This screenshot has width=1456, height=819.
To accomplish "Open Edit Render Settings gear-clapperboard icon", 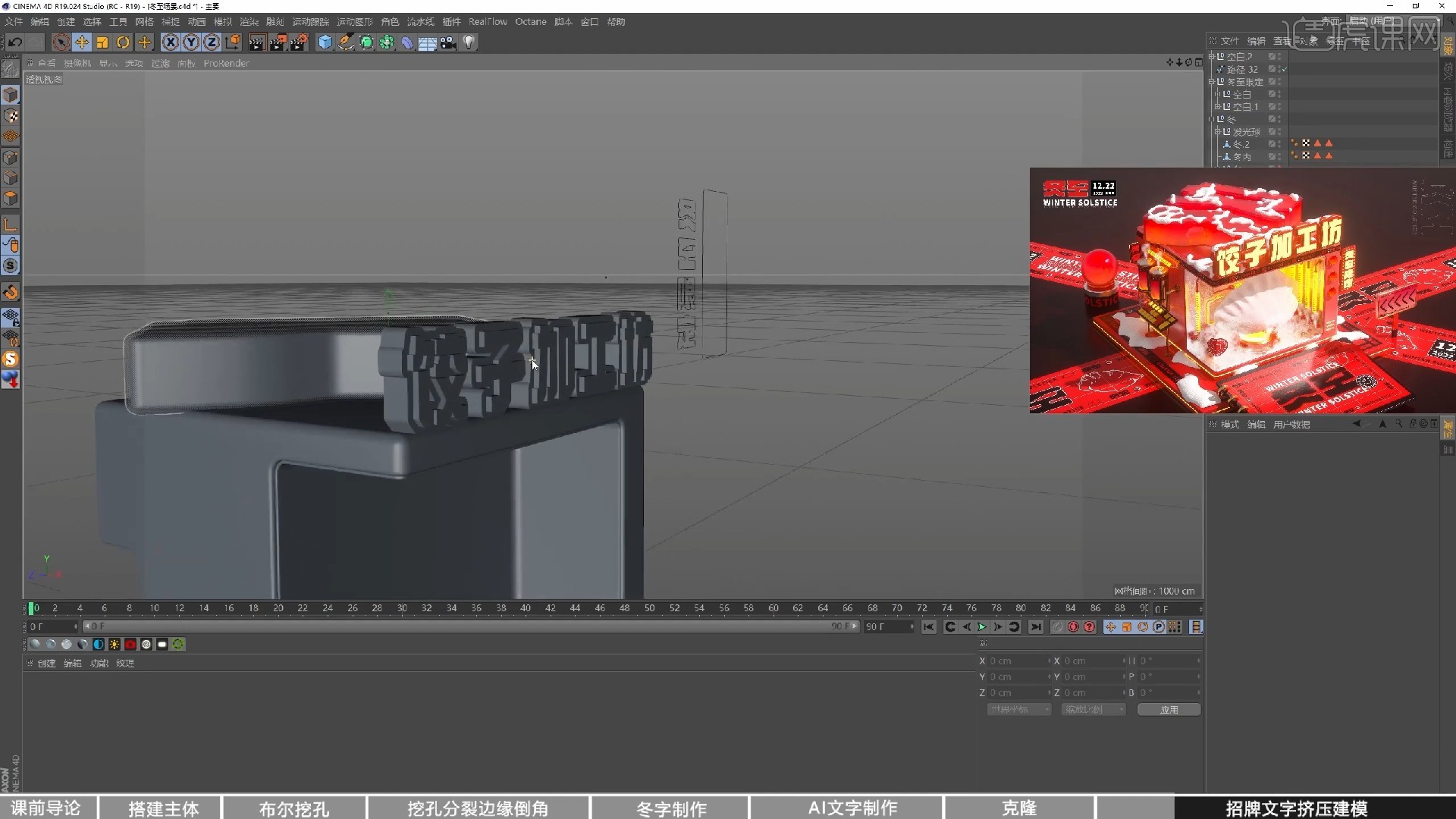I will coord(300,42).
